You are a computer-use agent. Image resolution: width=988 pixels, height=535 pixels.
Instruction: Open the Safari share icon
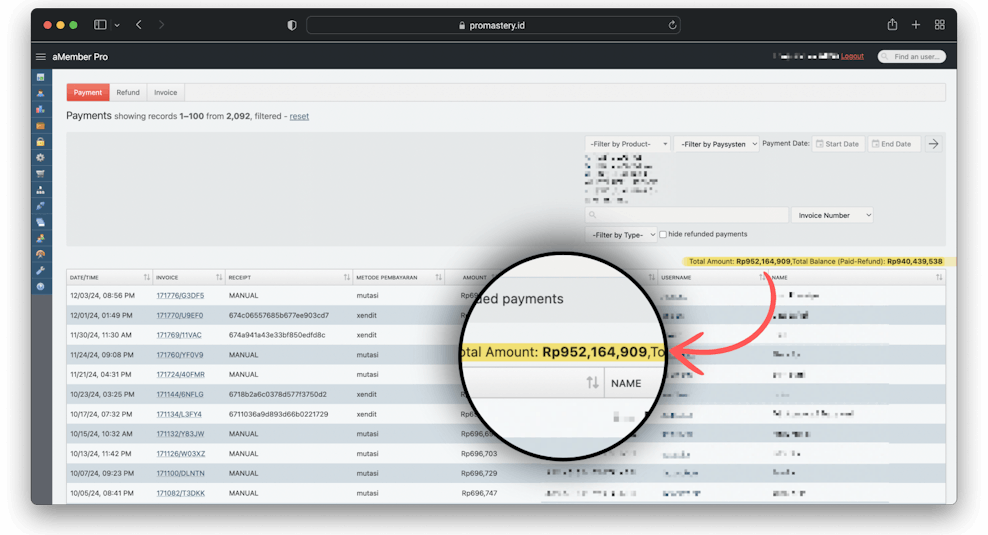892,25
